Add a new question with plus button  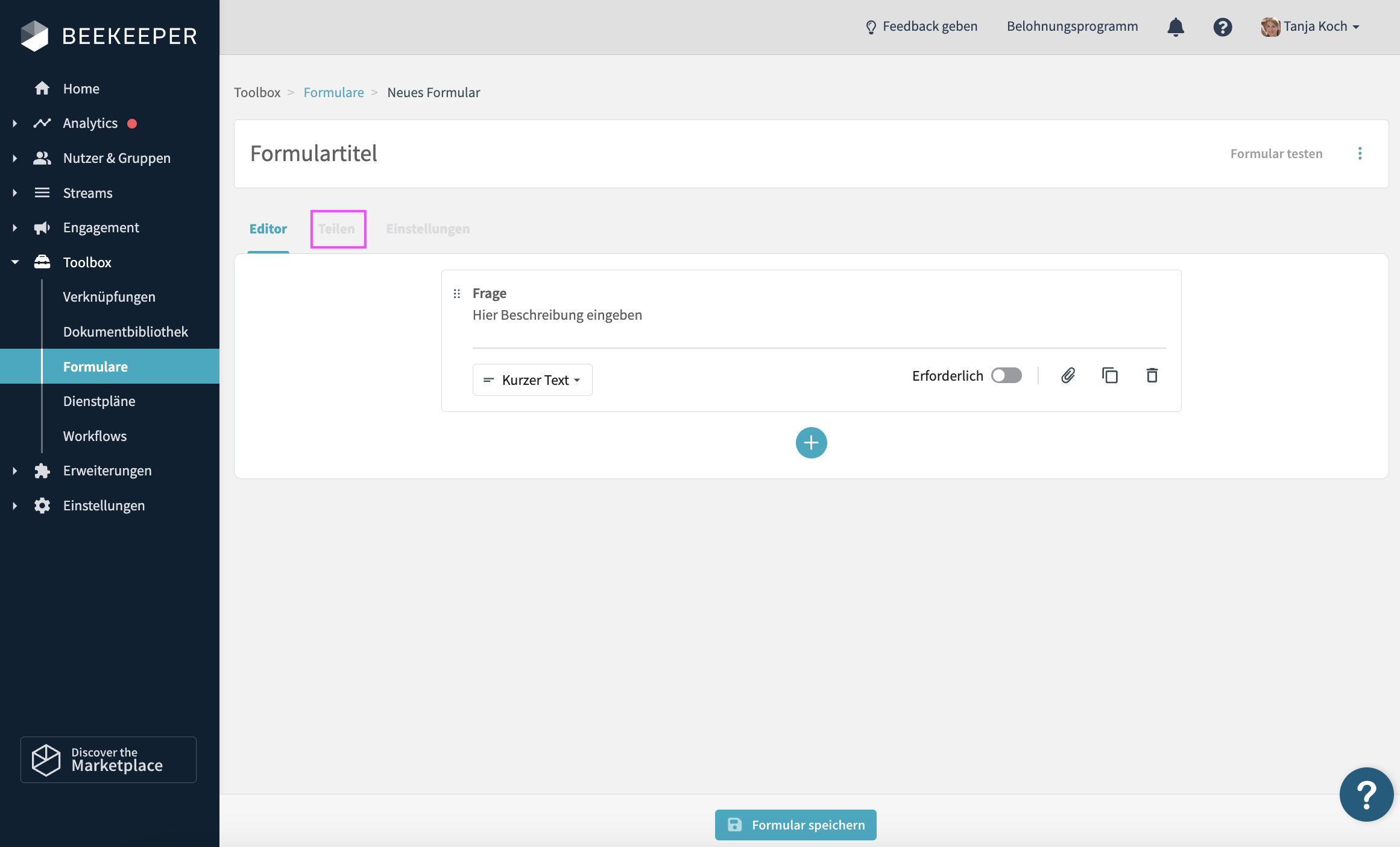point(811,443)
